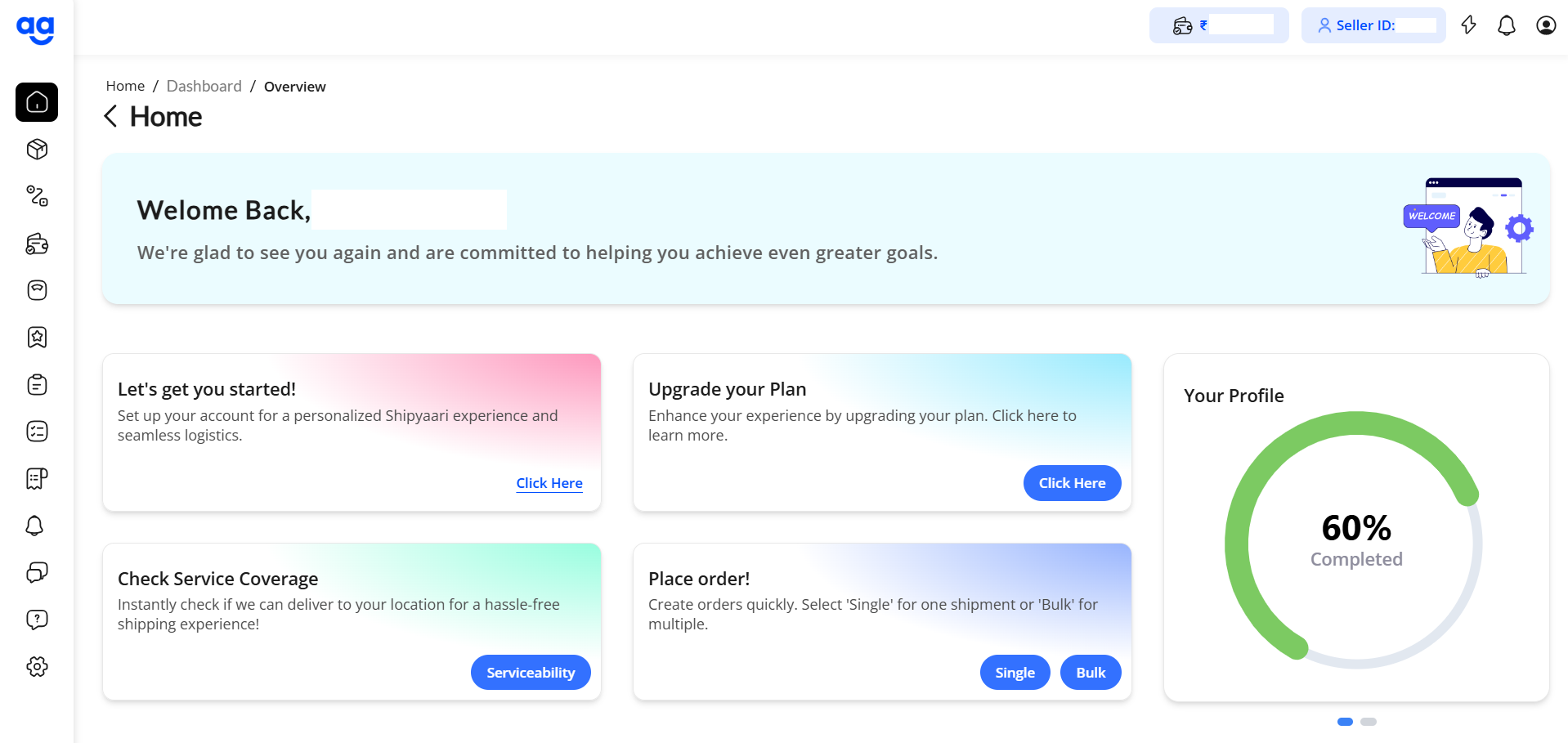Click the wallet balance box in header

pyautogui.click(x=1219, y=25)
